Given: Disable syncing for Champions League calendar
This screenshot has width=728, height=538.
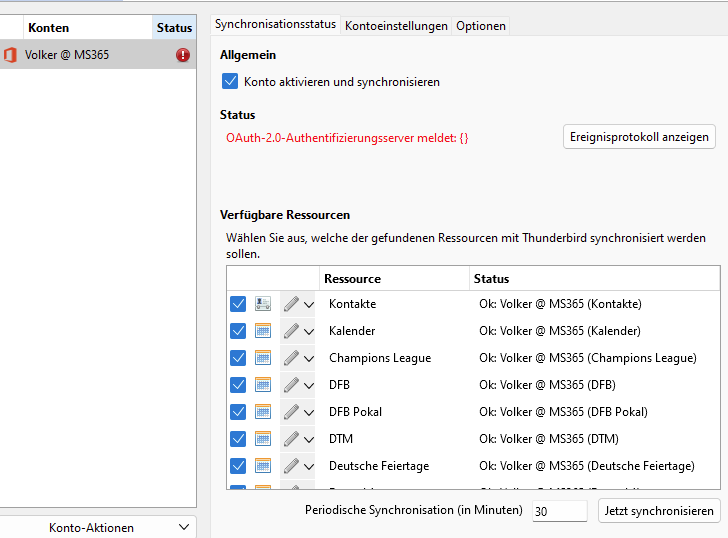Looking at the screenshot, I should tap(238, 358).
